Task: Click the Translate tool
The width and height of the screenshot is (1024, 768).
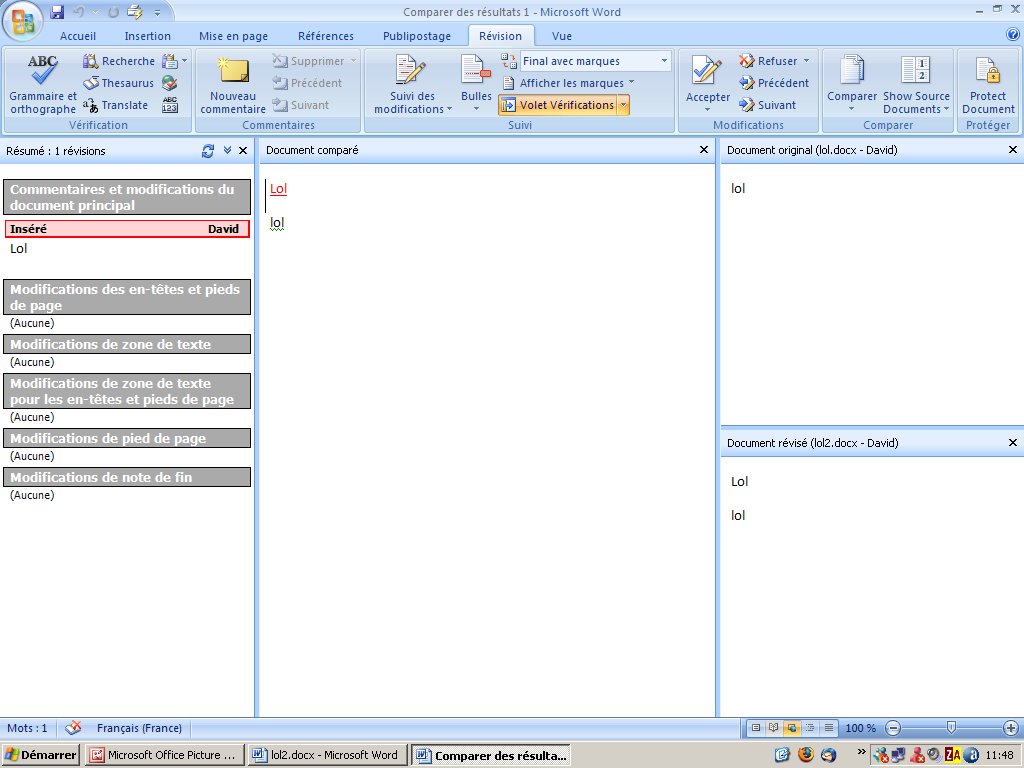Action: 116,105
